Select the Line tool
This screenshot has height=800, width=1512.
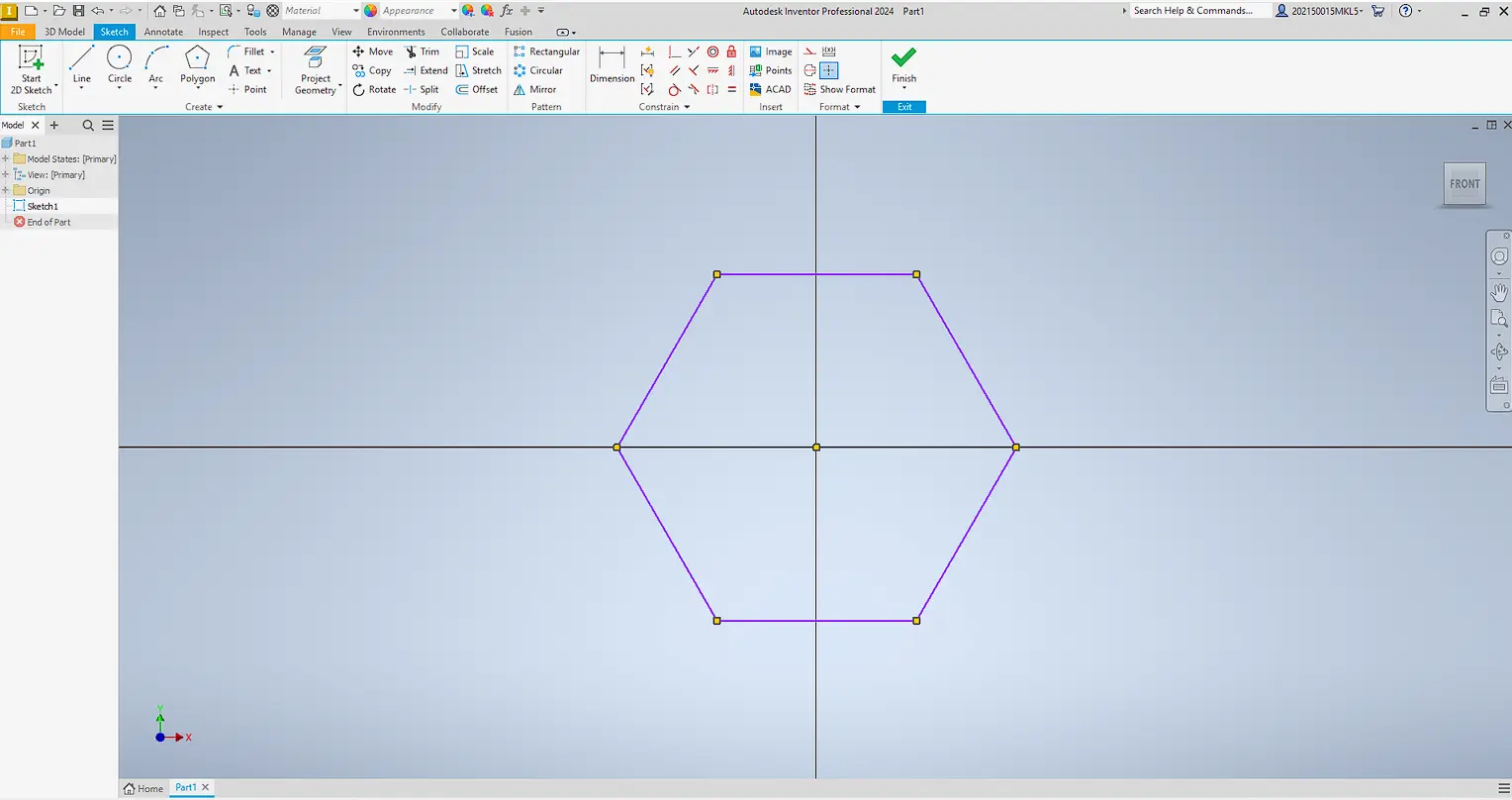click(x=81, y=62)
